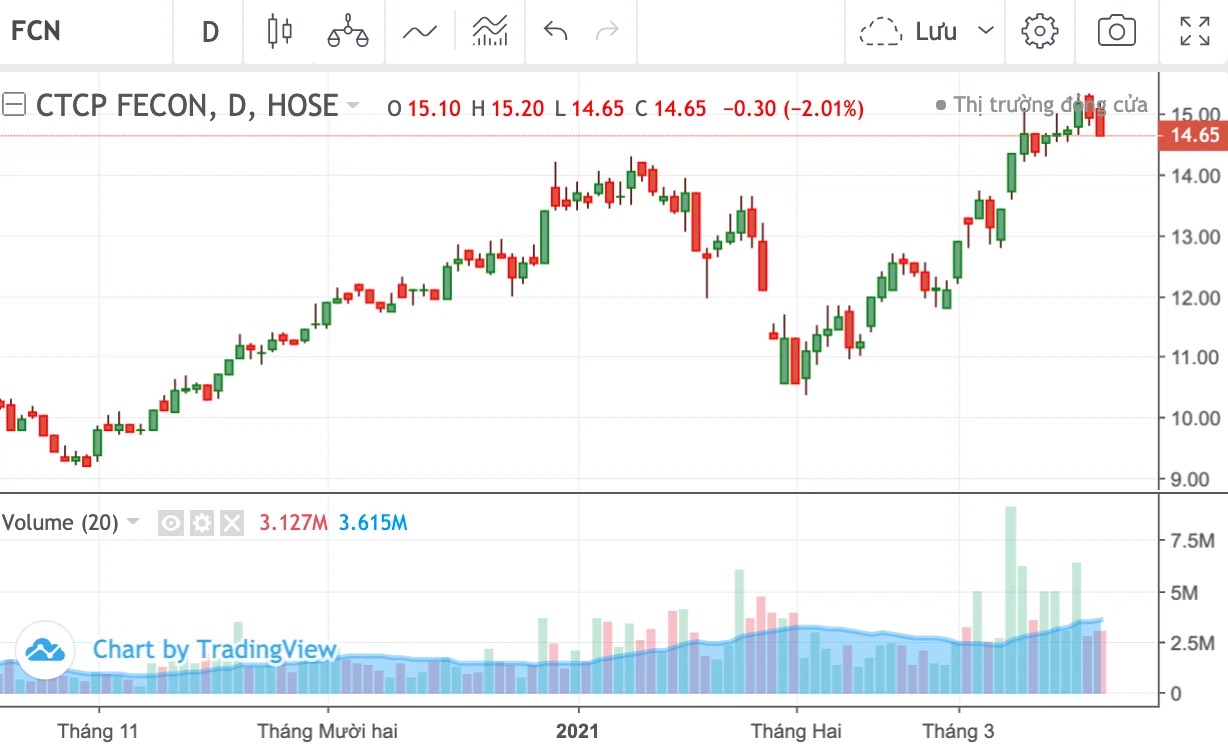Click the Compare symbols scale icon
The image size is (1228, 748).
pyautogui.click(x=347, y=32)
